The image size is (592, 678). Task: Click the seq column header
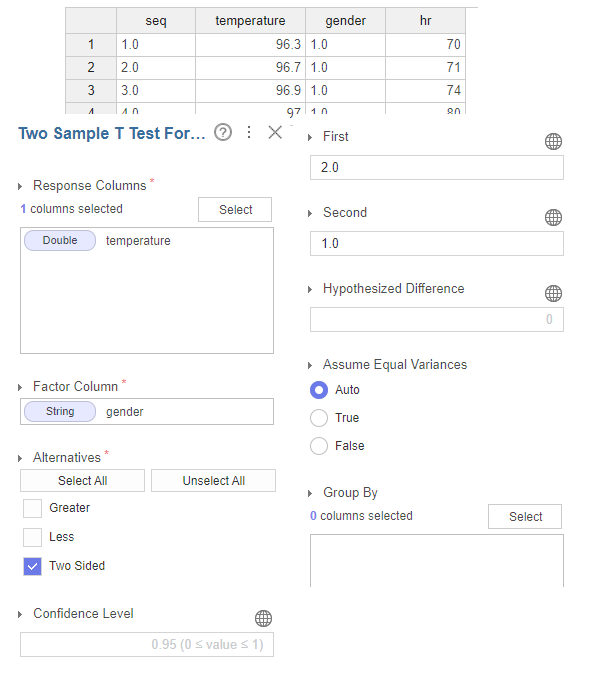tap(156, 21)
